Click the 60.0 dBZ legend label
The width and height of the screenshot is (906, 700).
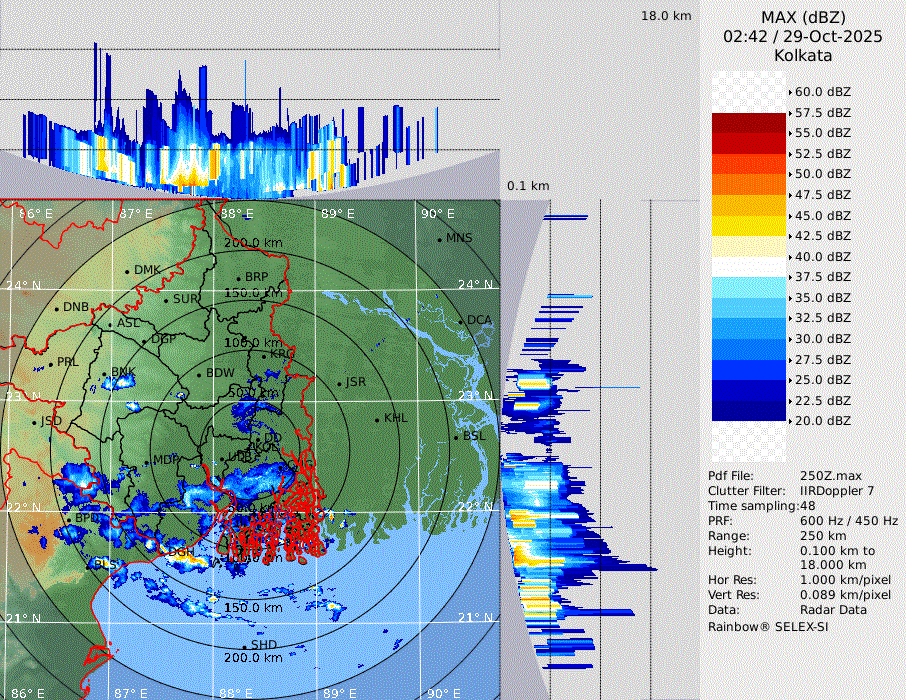(x=822, y=92)
